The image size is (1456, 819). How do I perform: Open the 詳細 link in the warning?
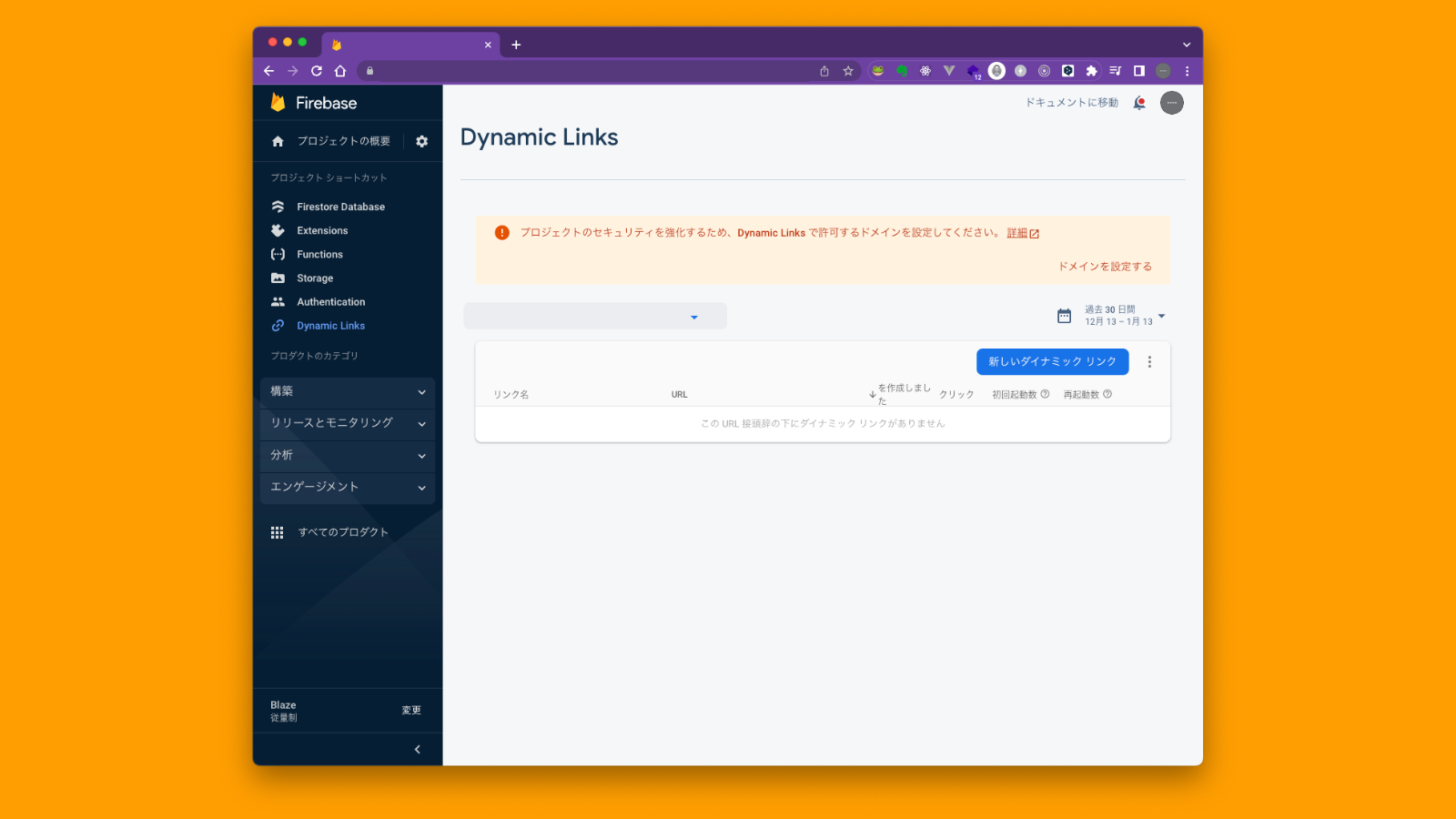pyautogui.click(x=1023, y=233)
